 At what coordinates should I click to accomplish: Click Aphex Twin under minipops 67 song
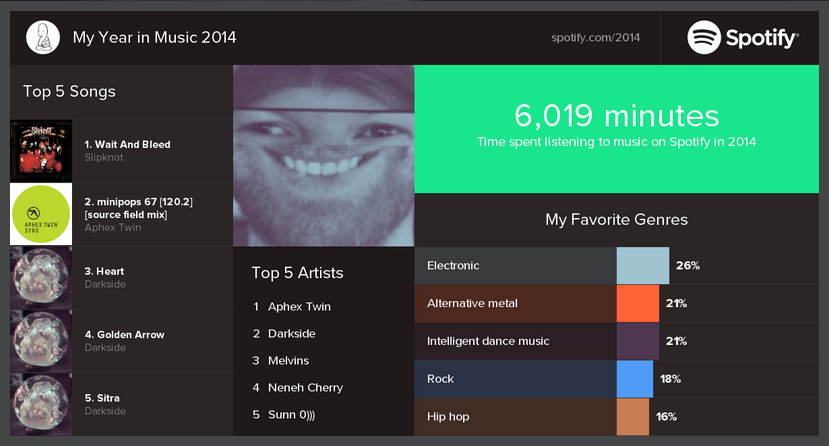pyautogui.click(x=113, y=228)
